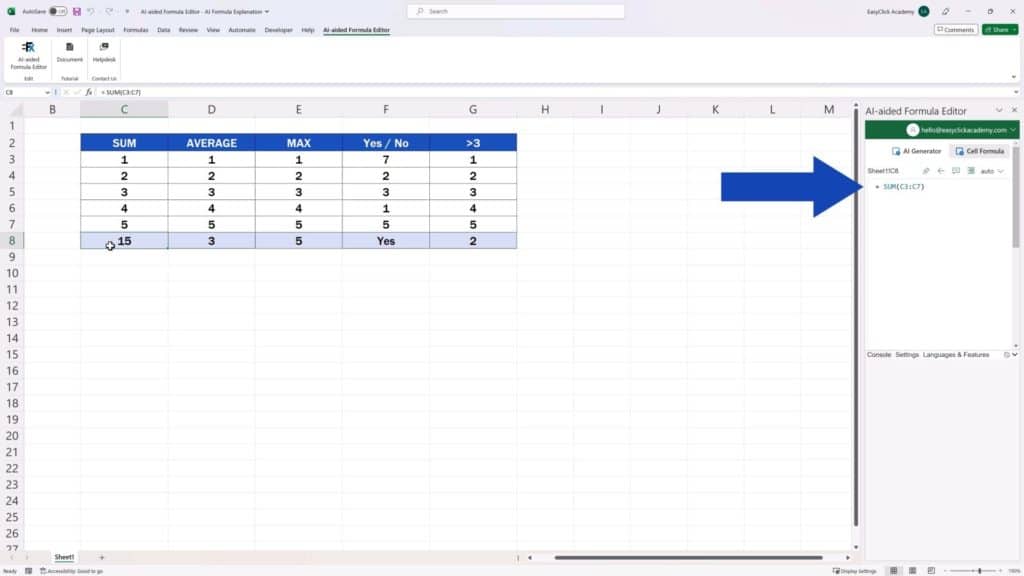Click the comment bubble icon in formula editor
Image resolution: width=1024 pixels, height=576 pixels.
[956, 170]
